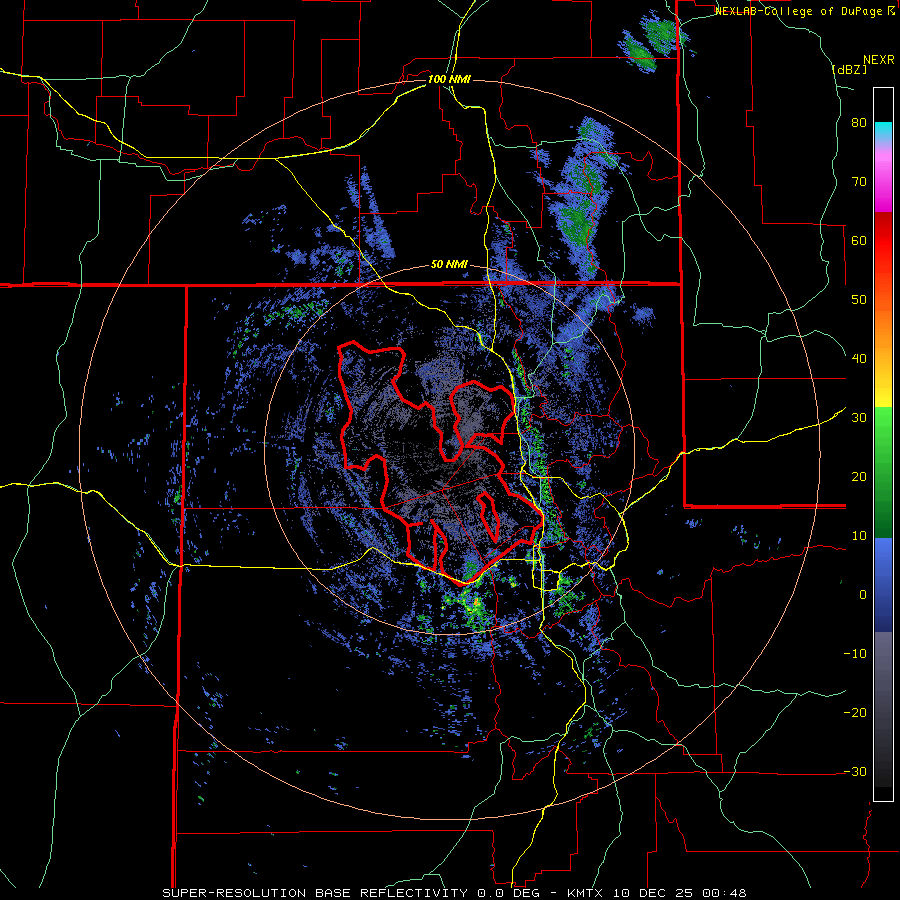Click the "NEXLAB-College of DuPage" header text

click(799, 11)
